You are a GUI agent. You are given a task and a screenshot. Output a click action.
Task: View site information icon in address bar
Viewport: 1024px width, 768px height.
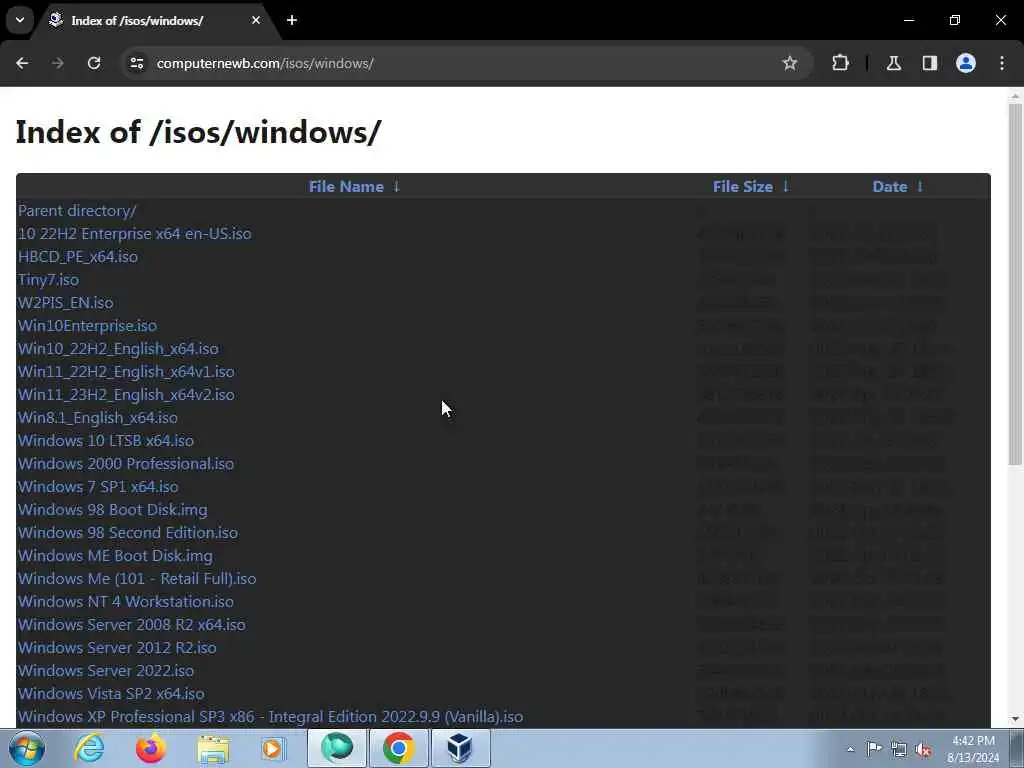pyautogui.click(x=136, y=63)
